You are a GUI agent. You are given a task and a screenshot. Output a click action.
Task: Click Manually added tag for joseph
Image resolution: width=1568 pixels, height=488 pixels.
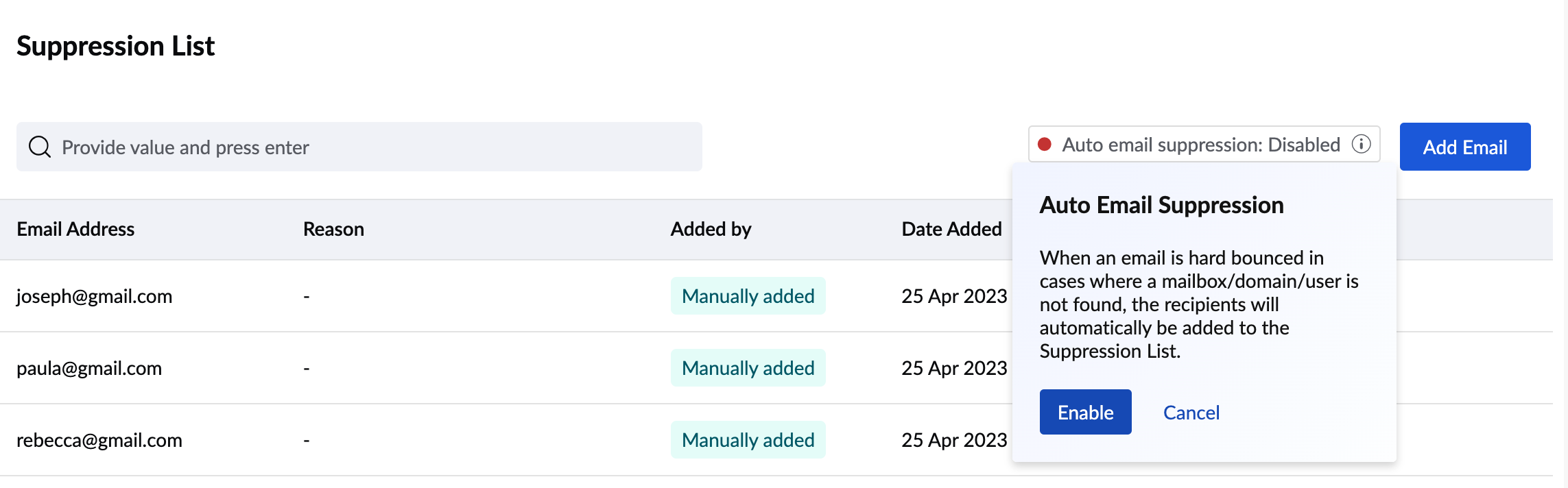[748, 296]
